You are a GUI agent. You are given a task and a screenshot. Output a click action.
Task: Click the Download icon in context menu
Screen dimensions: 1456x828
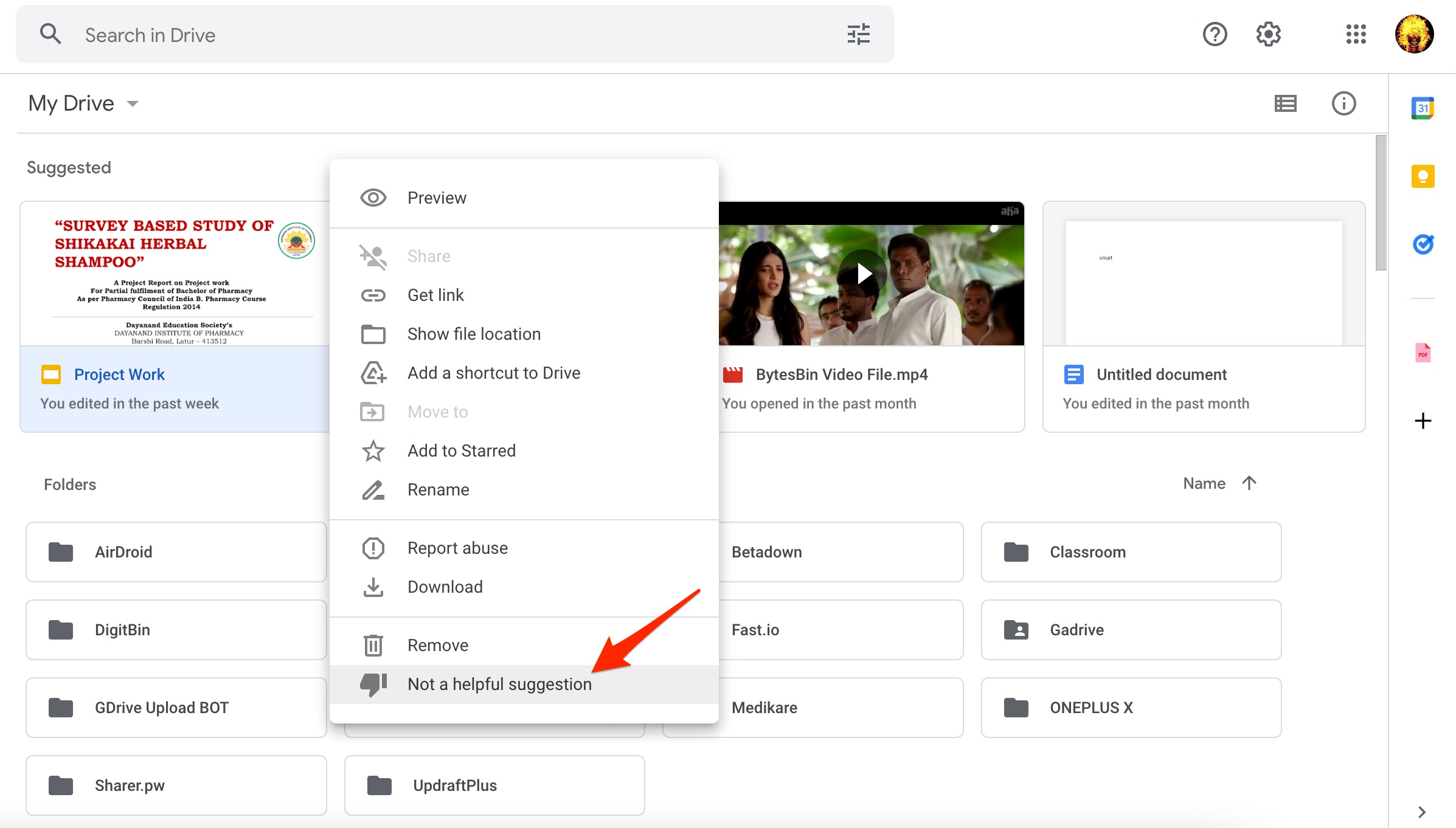[374, 587]
